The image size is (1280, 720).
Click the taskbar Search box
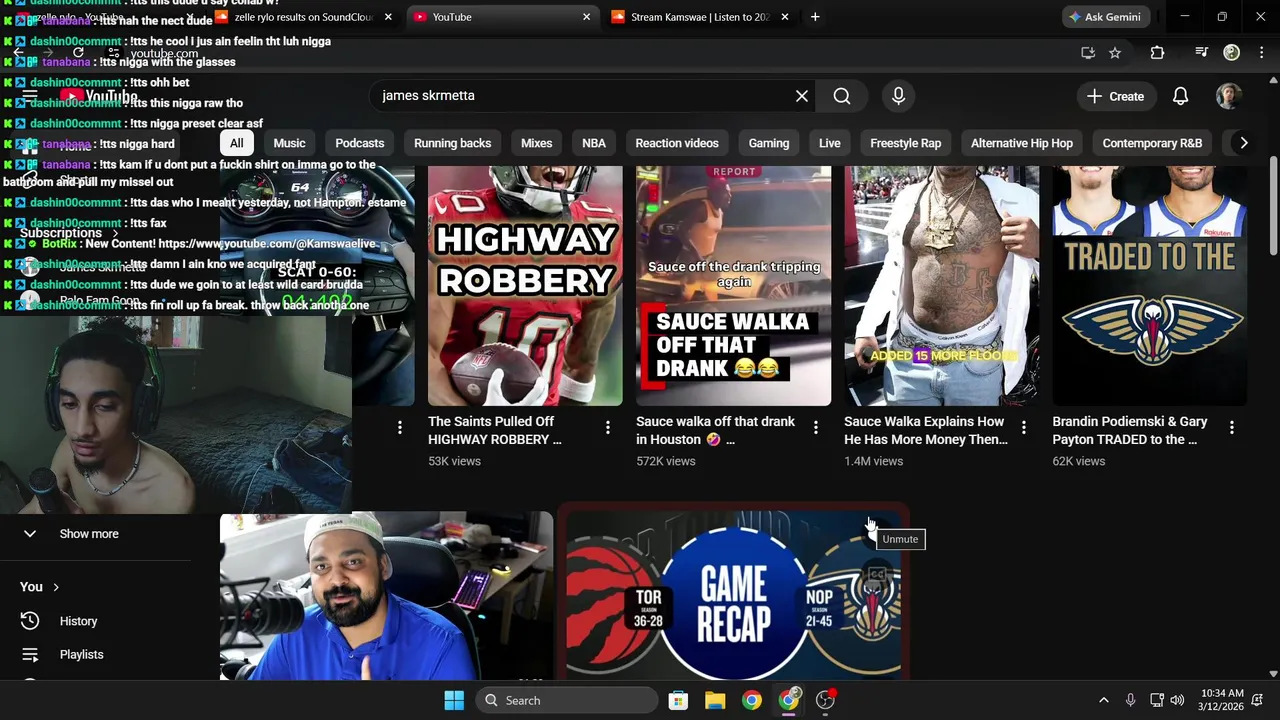click(x=566, y=700)
